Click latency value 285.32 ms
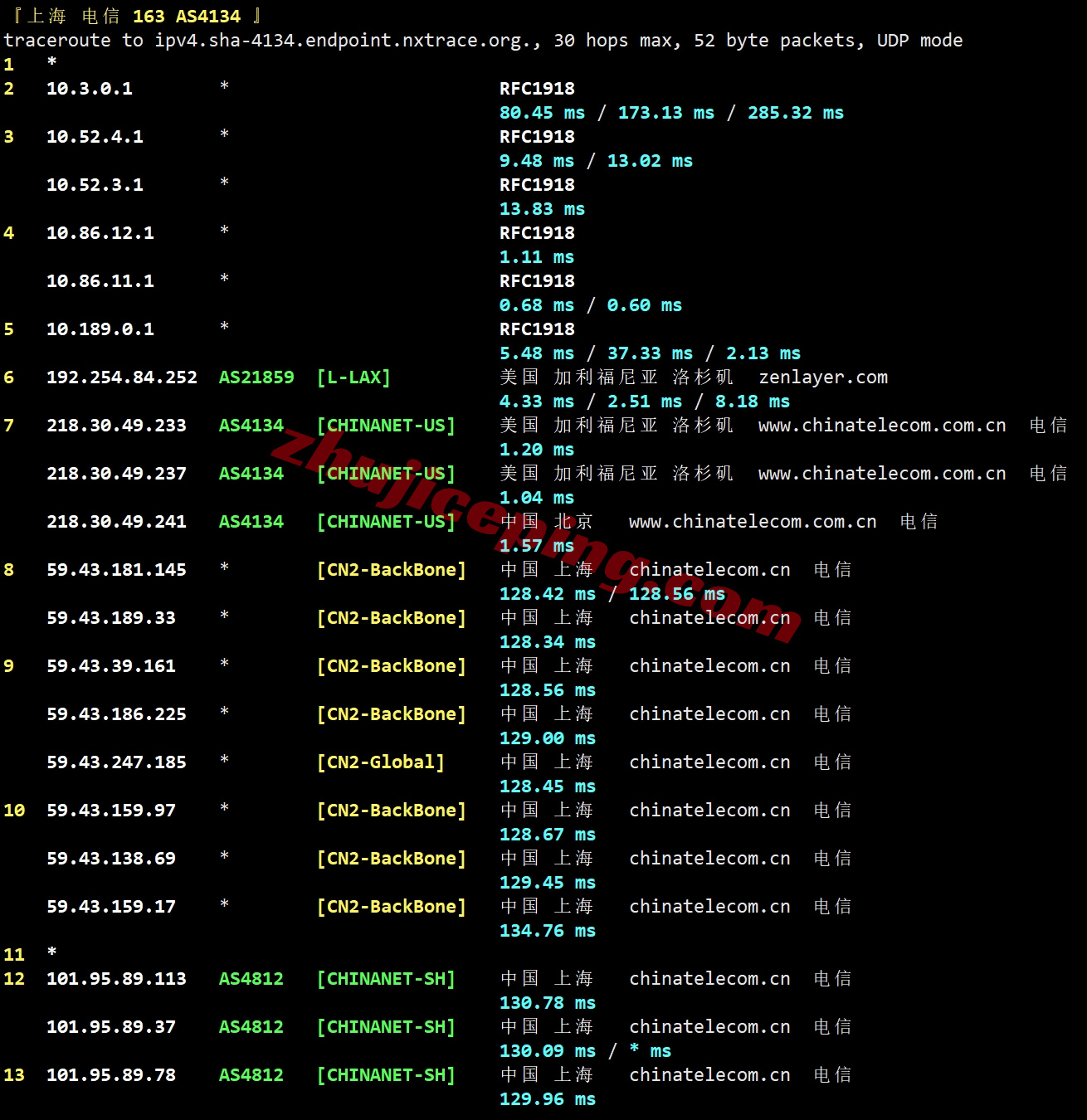 click(x=796, y=113)
